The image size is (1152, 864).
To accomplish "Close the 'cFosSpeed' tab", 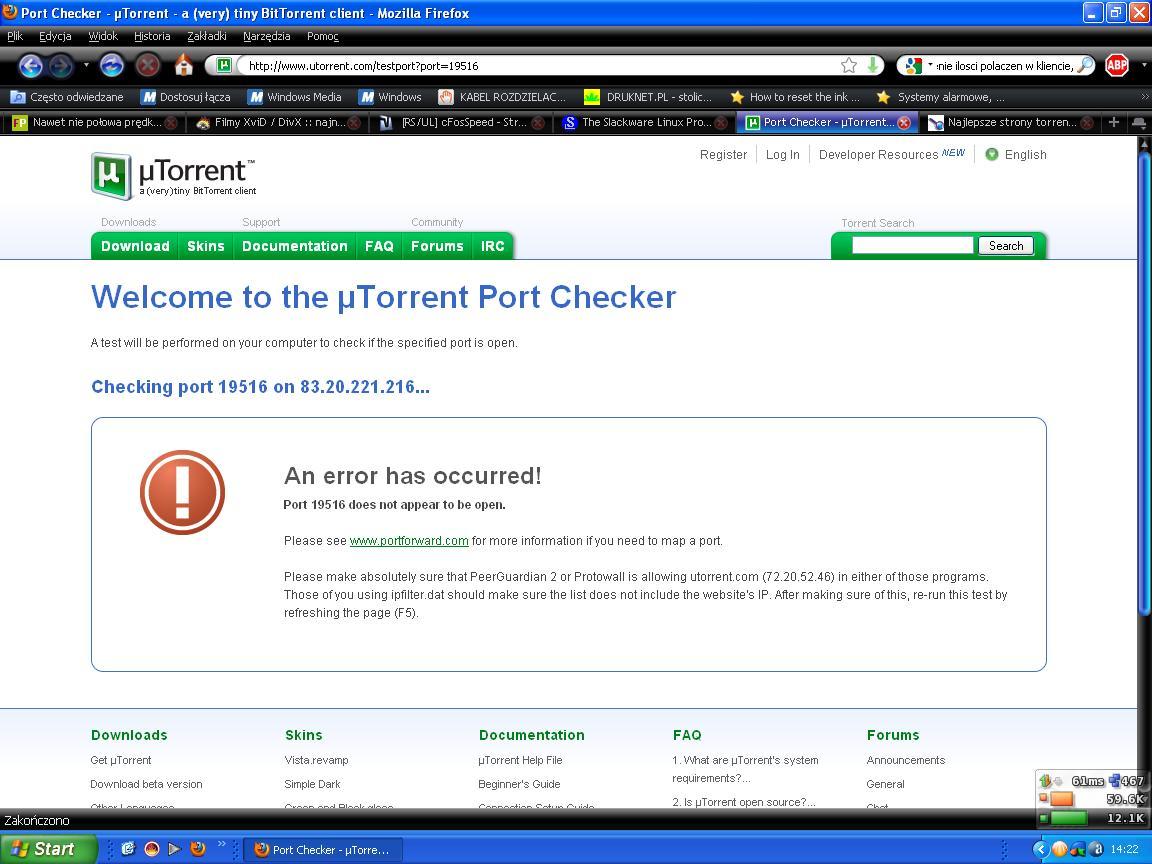I will pyautogui.click(x=539, y=123).
